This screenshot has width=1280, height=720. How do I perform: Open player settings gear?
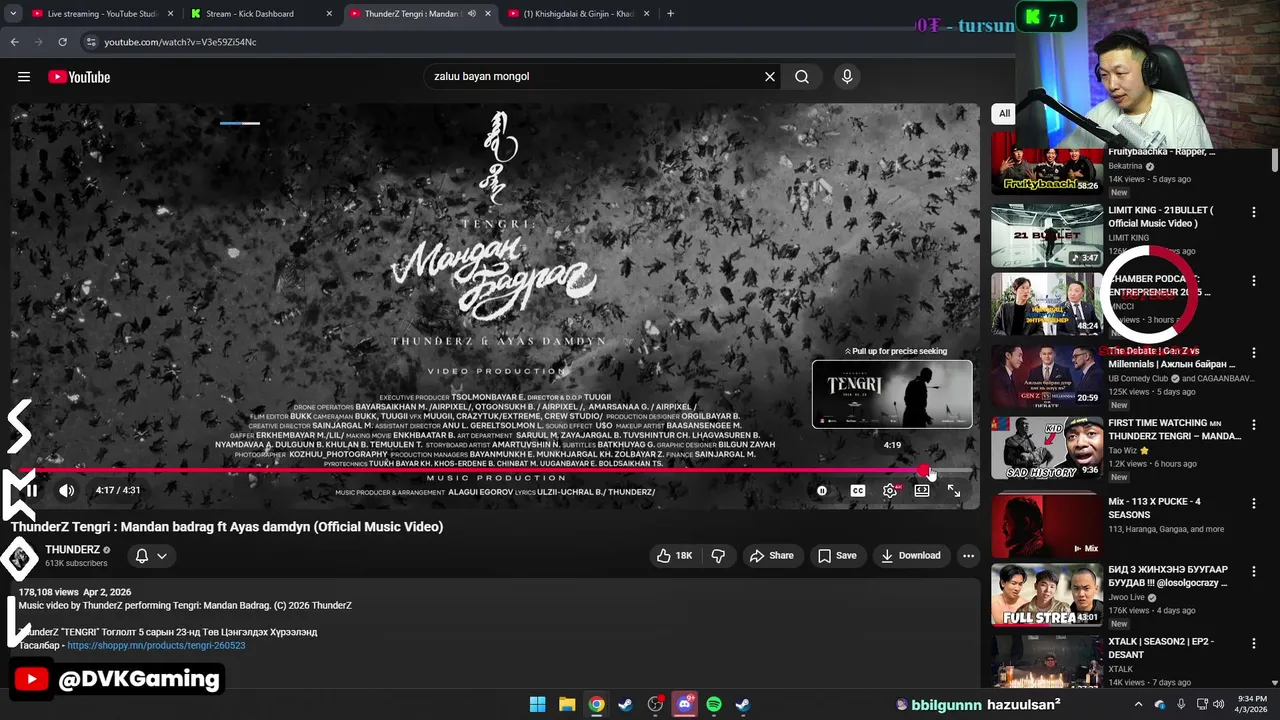[890, 491]
